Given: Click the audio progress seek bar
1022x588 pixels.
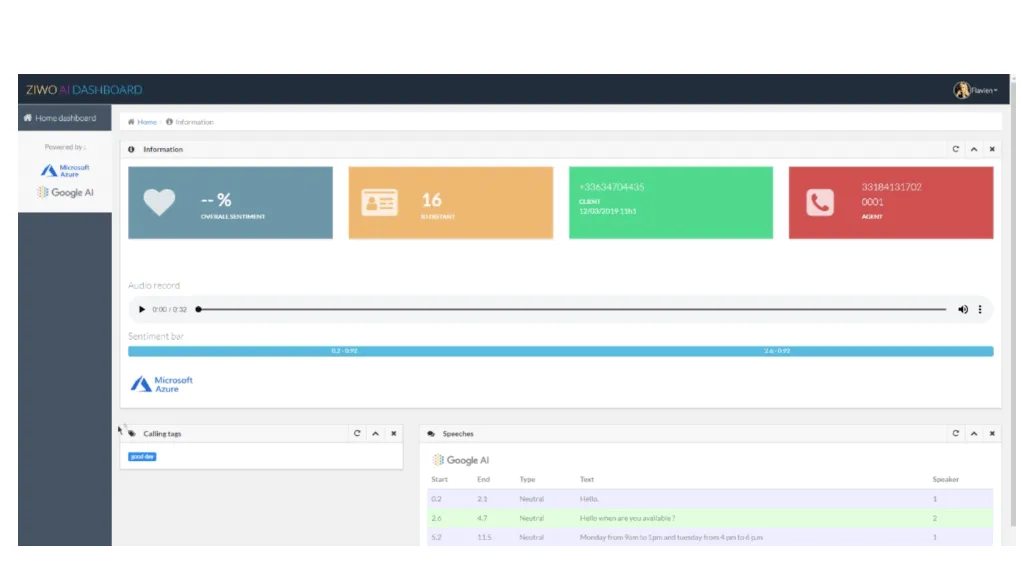Looking at the screenshot, I should click(x=572, y=310).
